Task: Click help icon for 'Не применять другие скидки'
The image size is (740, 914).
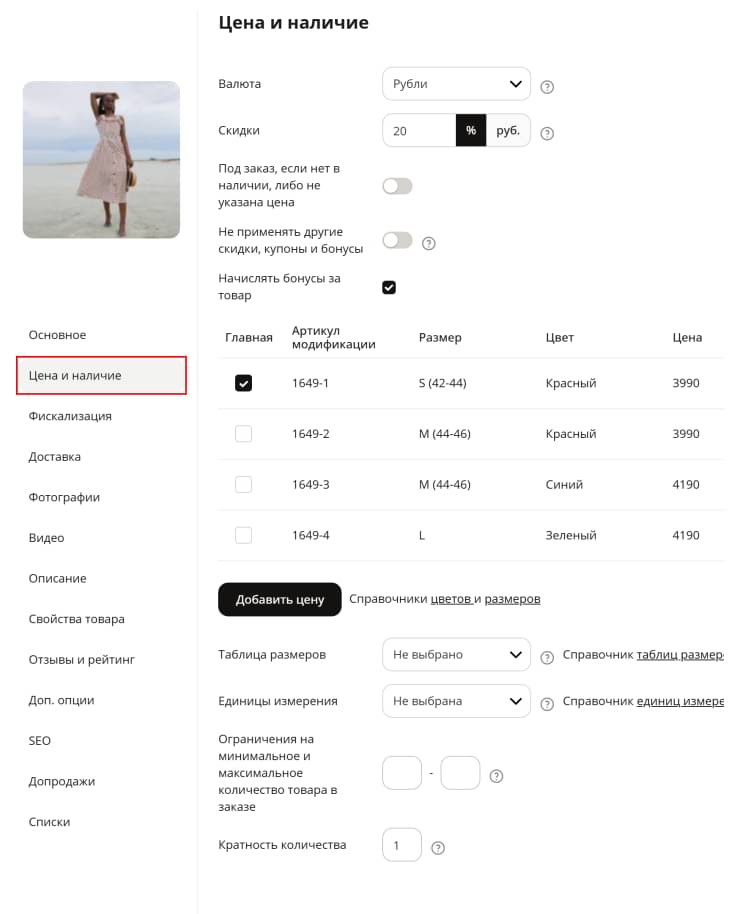Action: click(x=428, y=243)
